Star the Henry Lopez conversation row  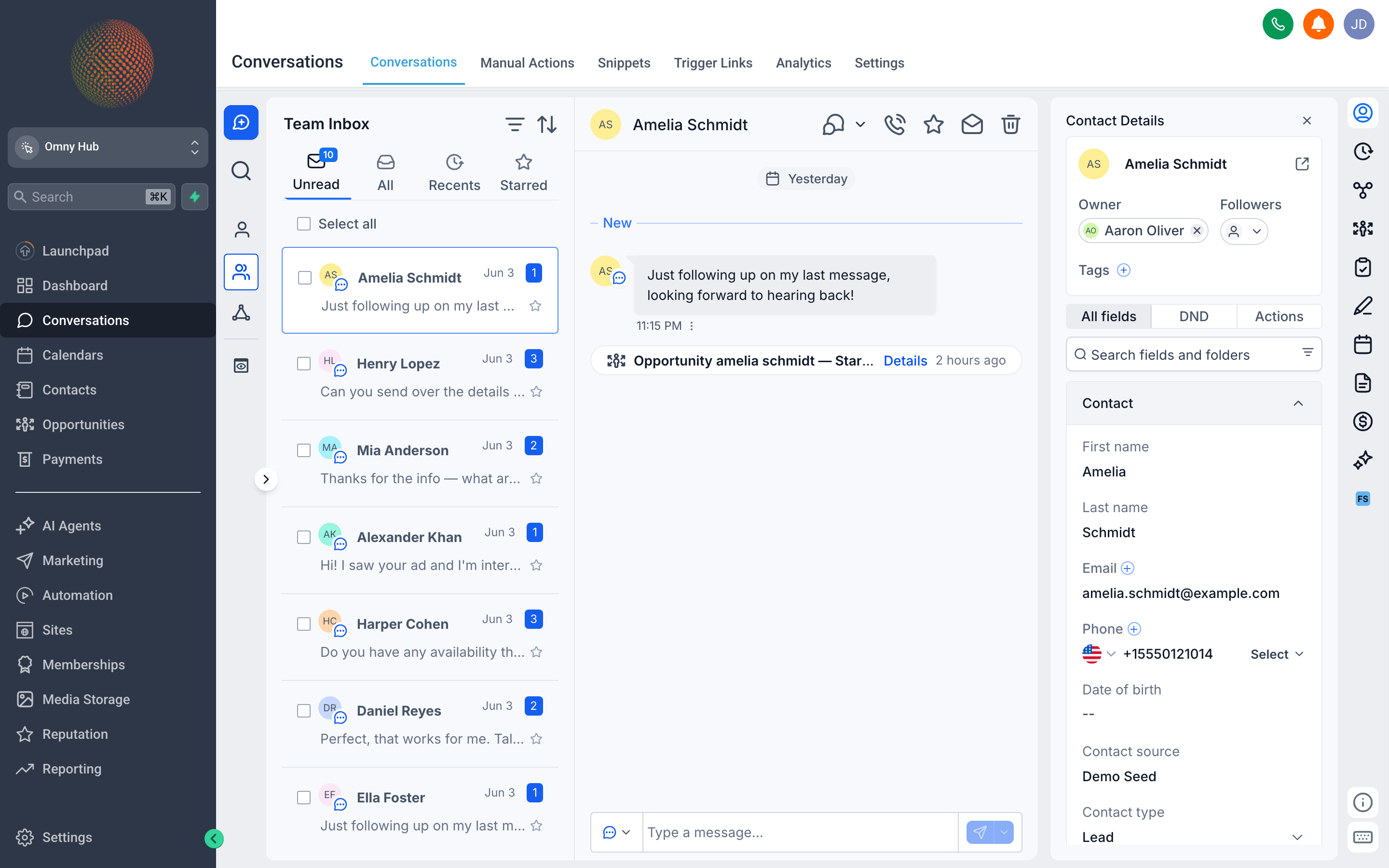click(536, 392)
